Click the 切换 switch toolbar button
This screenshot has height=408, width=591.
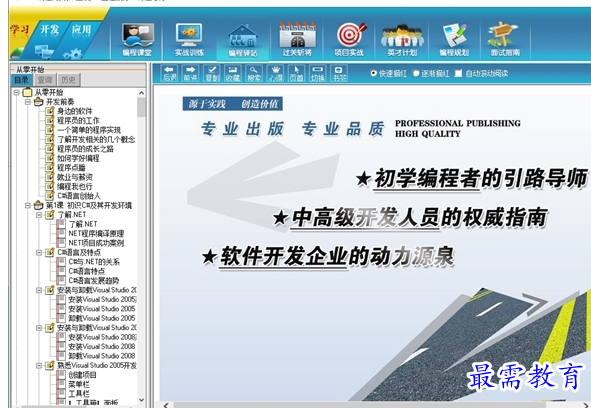318,73
